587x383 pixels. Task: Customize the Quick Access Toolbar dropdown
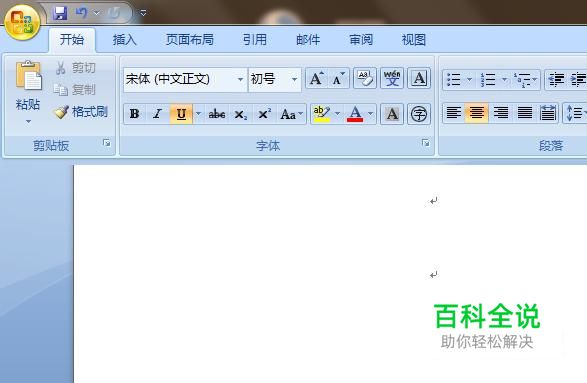[143, 13]
